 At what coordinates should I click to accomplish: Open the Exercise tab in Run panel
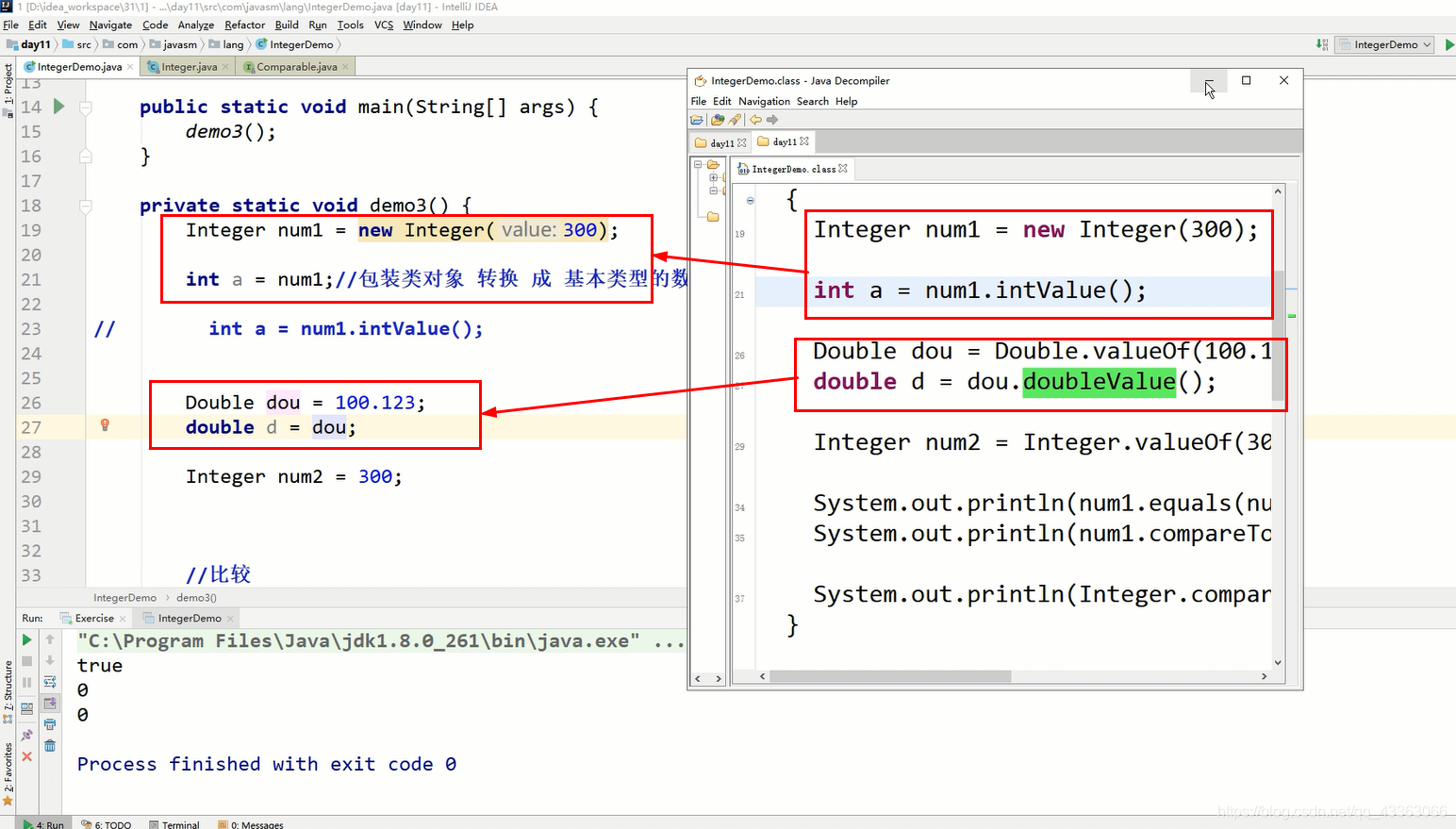[x=93, y=619]
